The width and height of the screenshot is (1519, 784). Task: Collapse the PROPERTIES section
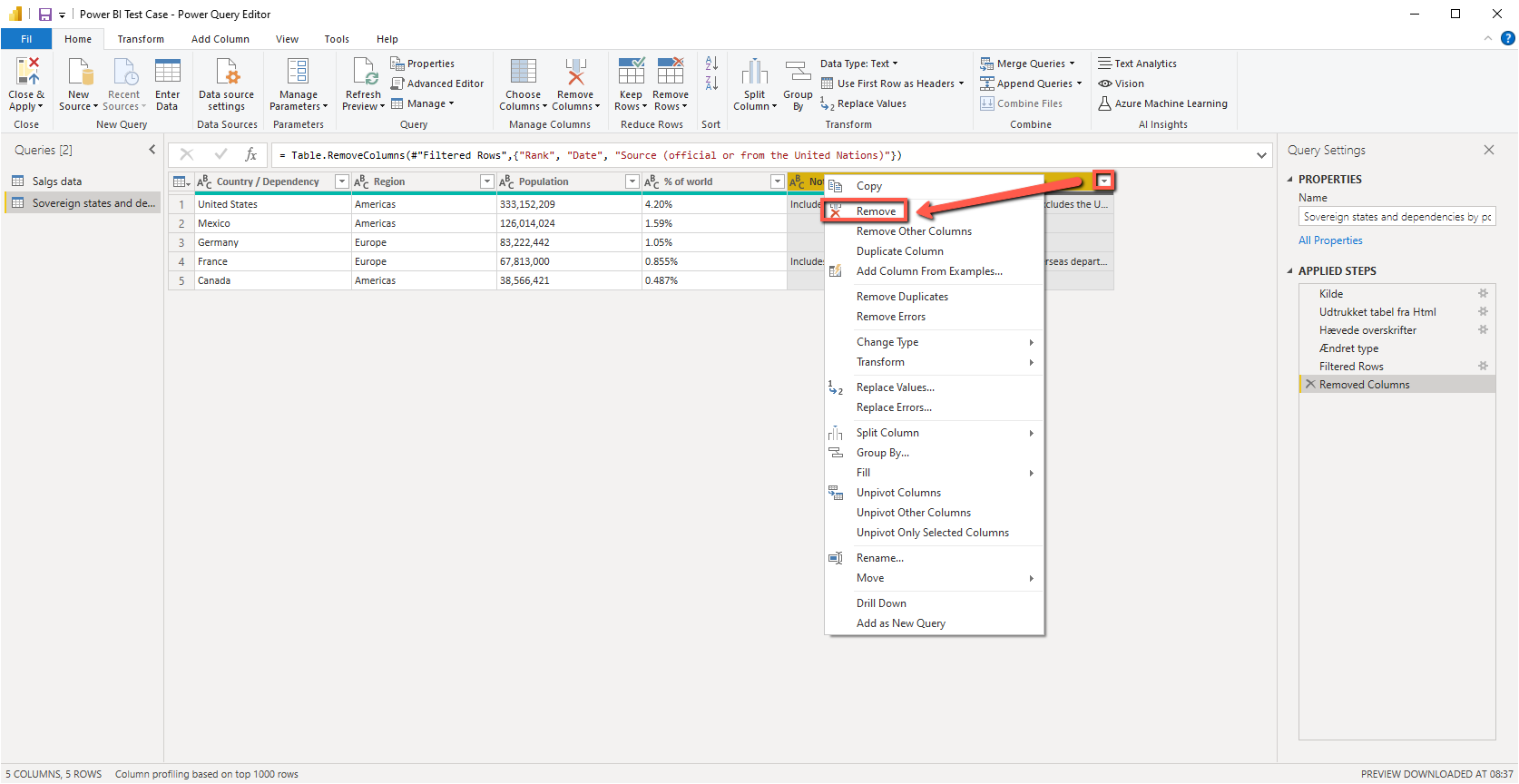point(1290,180)
